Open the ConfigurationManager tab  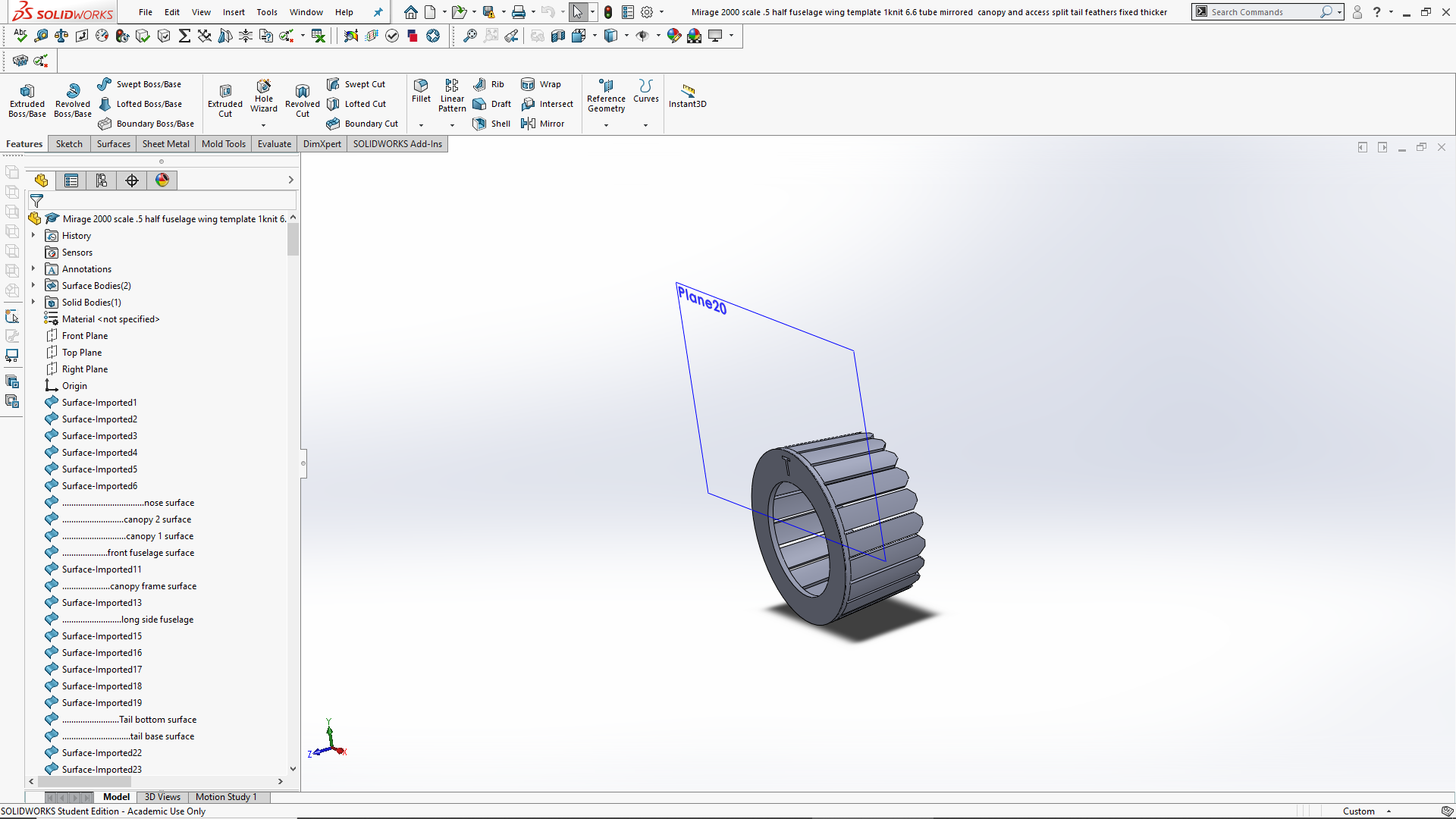102,180
